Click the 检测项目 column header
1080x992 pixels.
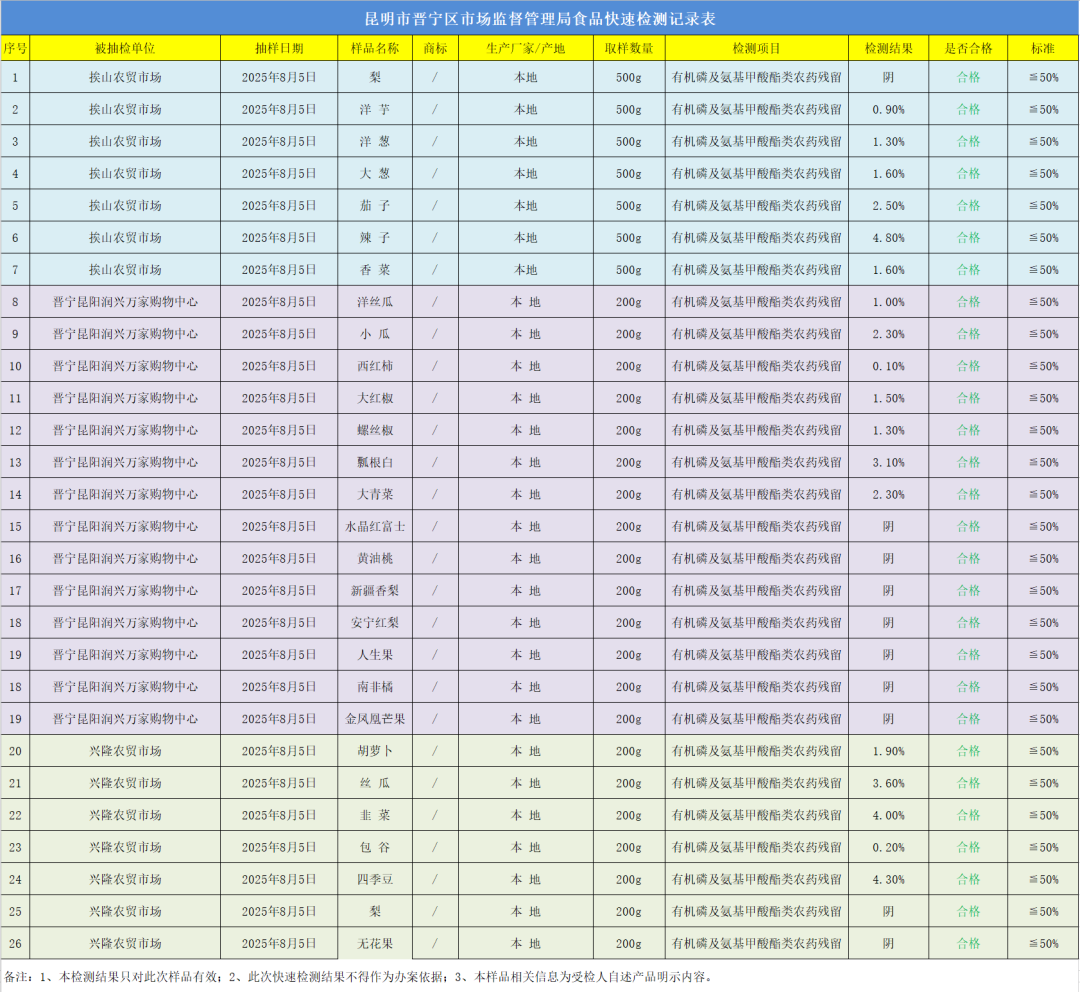pos(756,48)
